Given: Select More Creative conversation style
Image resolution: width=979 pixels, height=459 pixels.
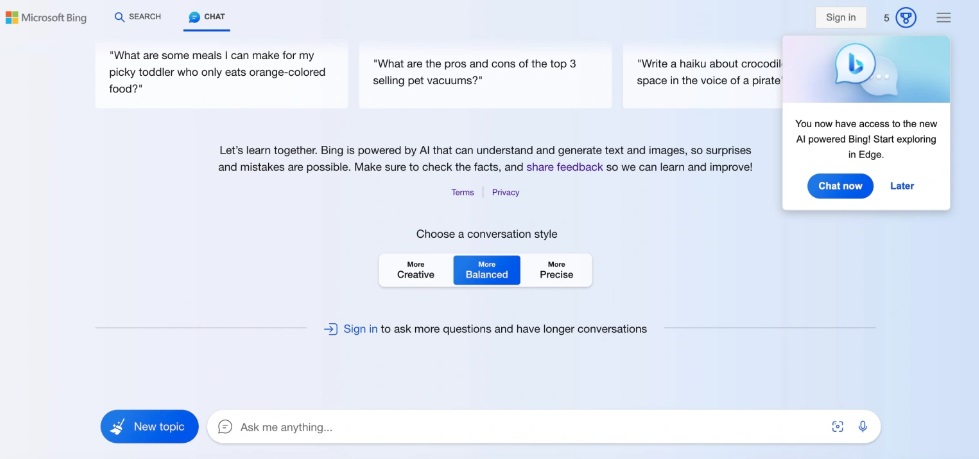Looking at the screenshot, I should [416, 270].
